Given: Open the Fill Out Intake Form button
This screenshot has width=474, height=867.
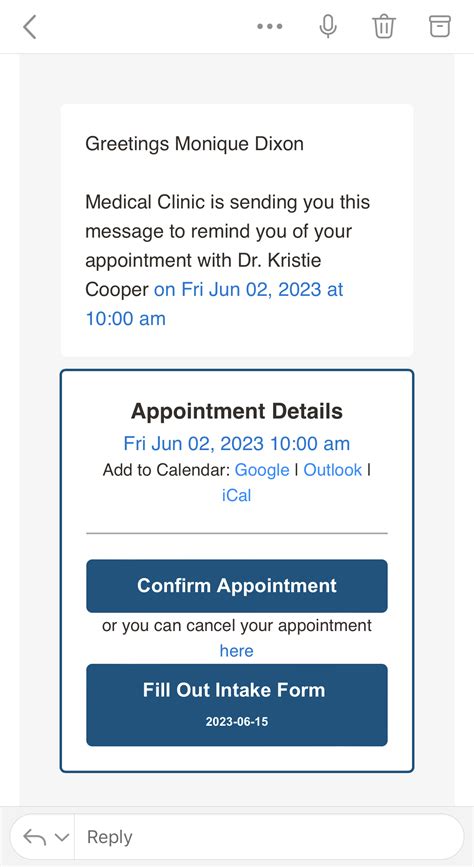Looking at the screenshot, I should pos(237,705).
